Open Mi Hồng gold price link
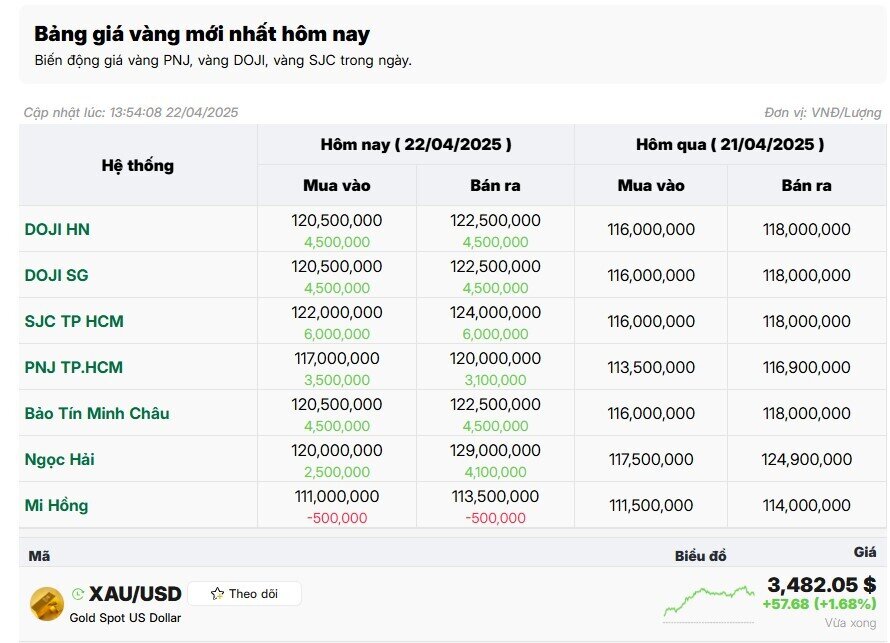 56,505
